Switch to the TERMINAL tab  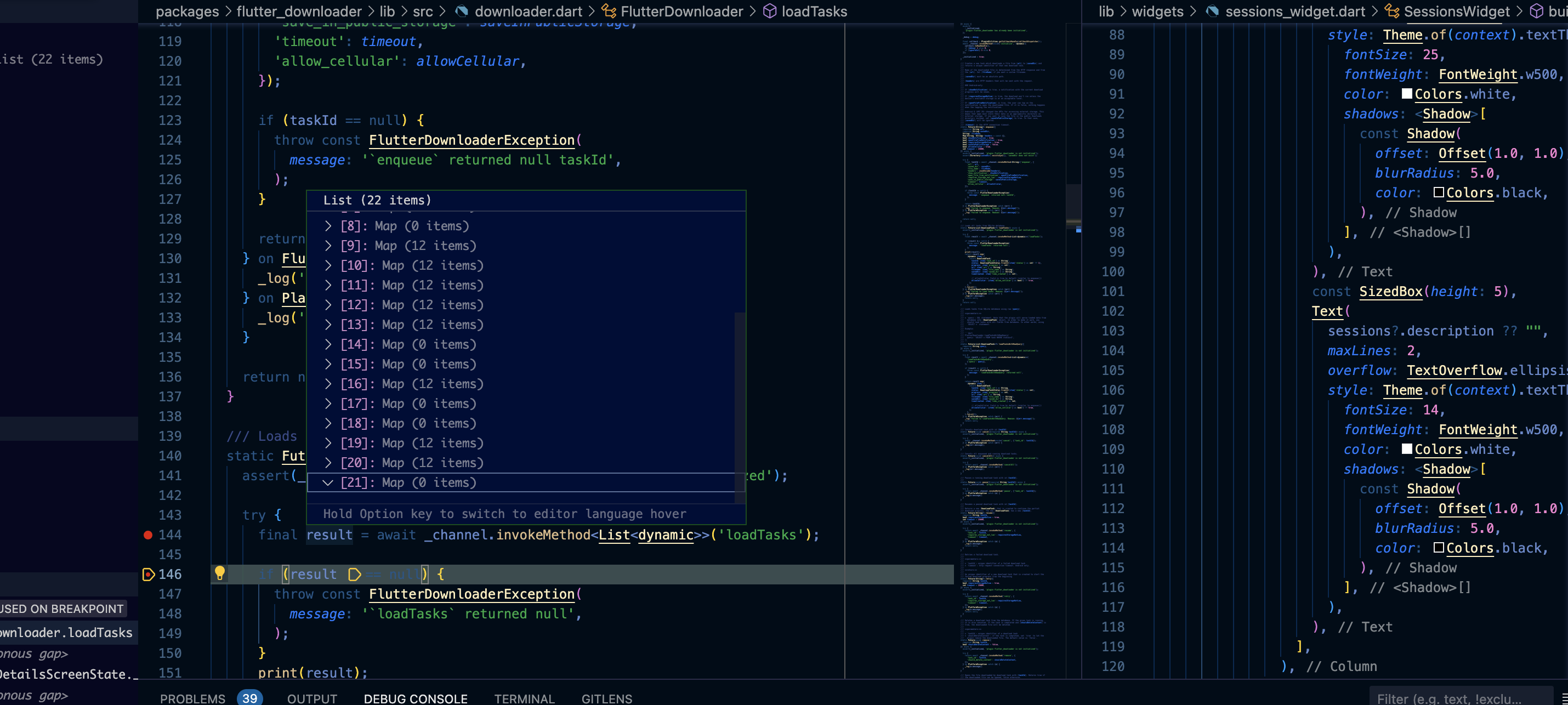coord(524,698)
